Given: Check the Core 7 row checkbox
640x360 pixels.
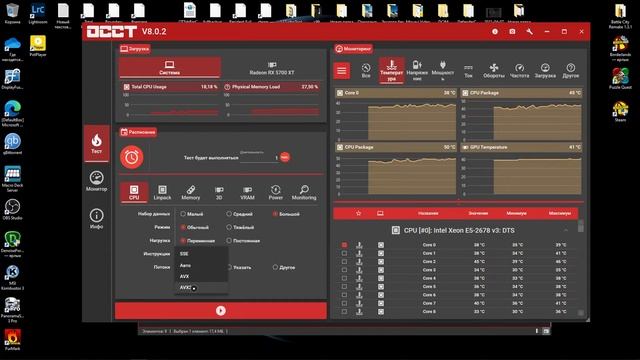Looking at the screenshot, I should click(x=344, y=303).
